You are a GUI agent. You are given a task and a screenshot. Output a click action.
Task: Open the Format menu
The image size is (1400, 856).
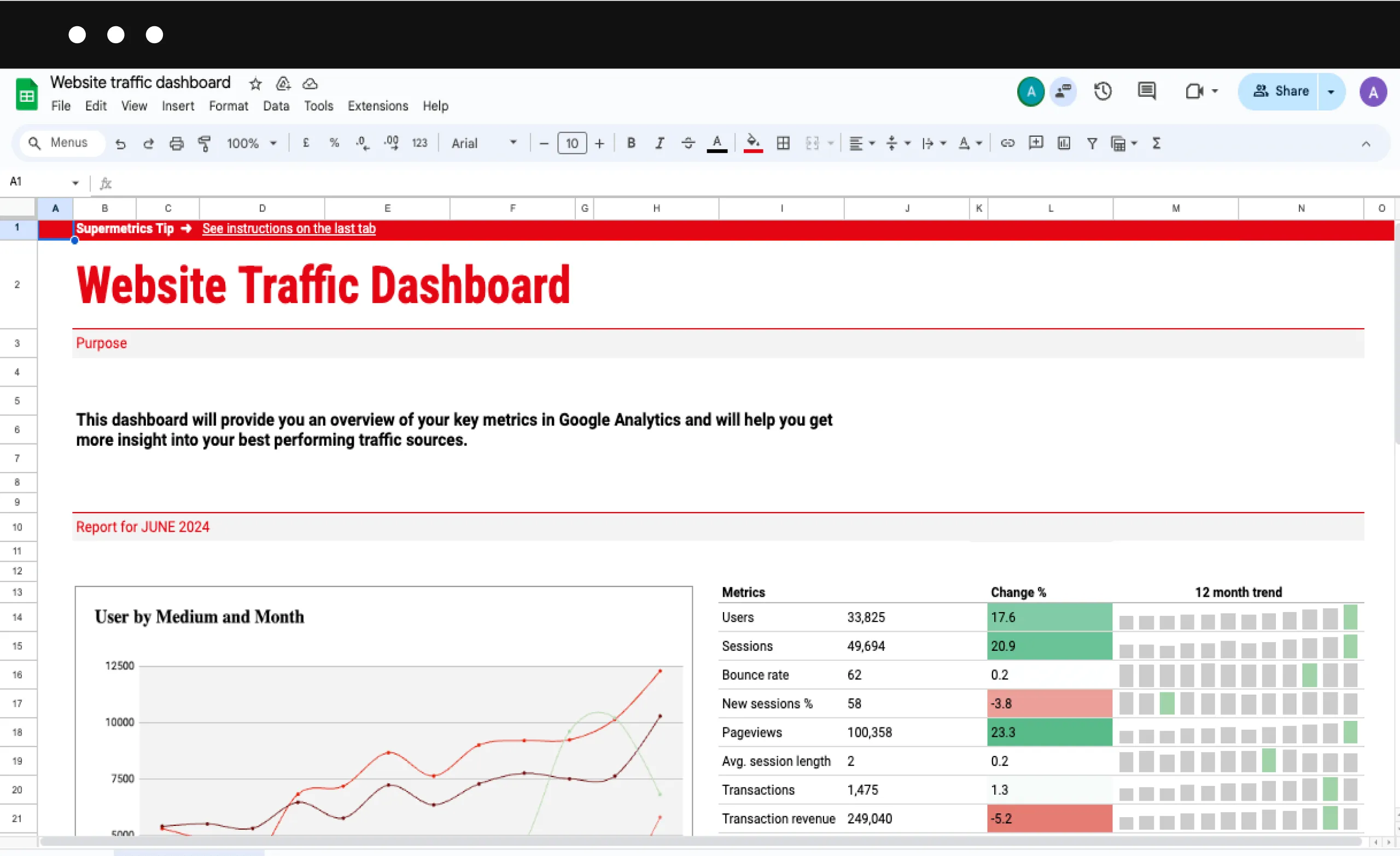229,106
